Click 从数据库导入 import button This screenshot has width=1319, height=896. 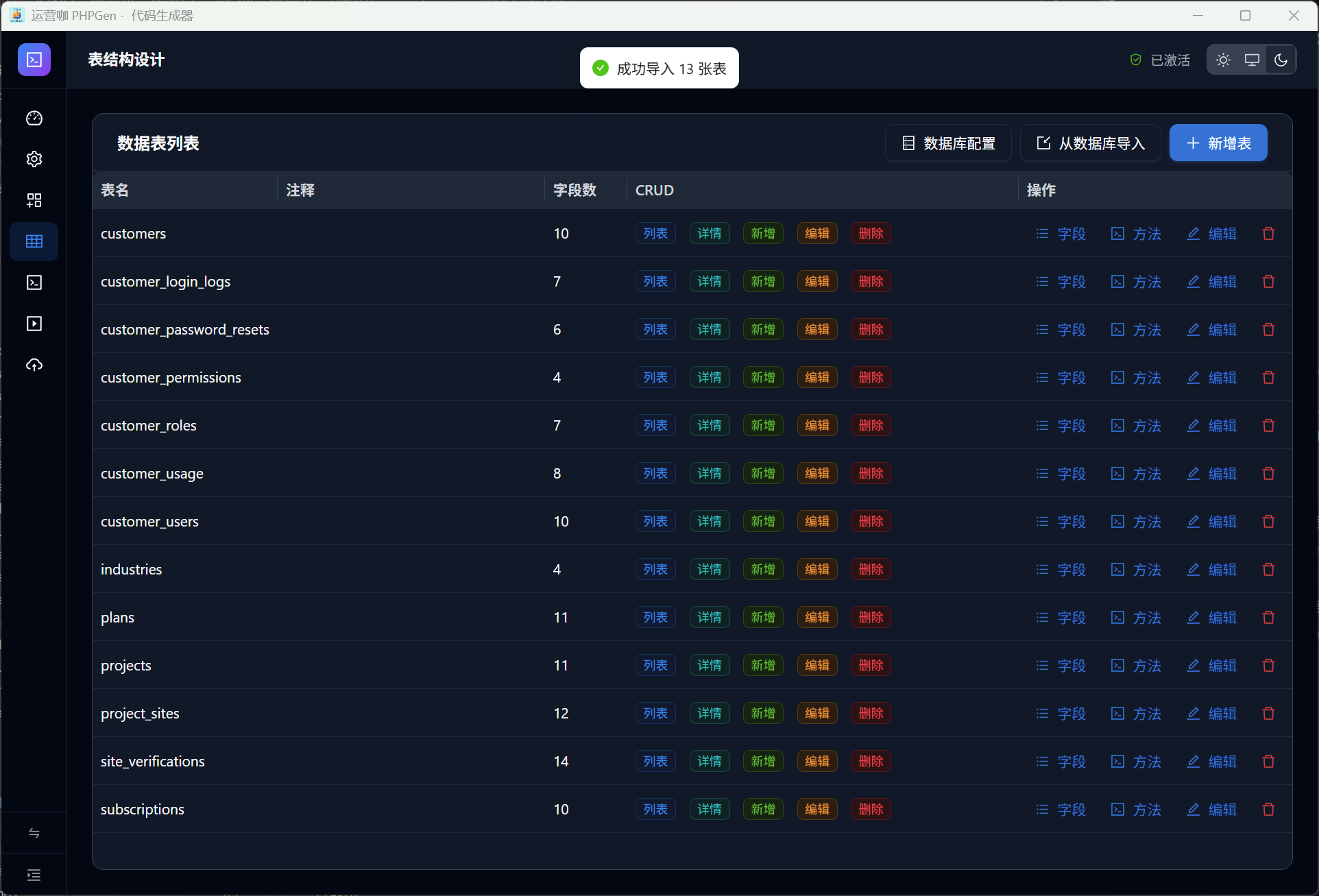[1090, 143]
